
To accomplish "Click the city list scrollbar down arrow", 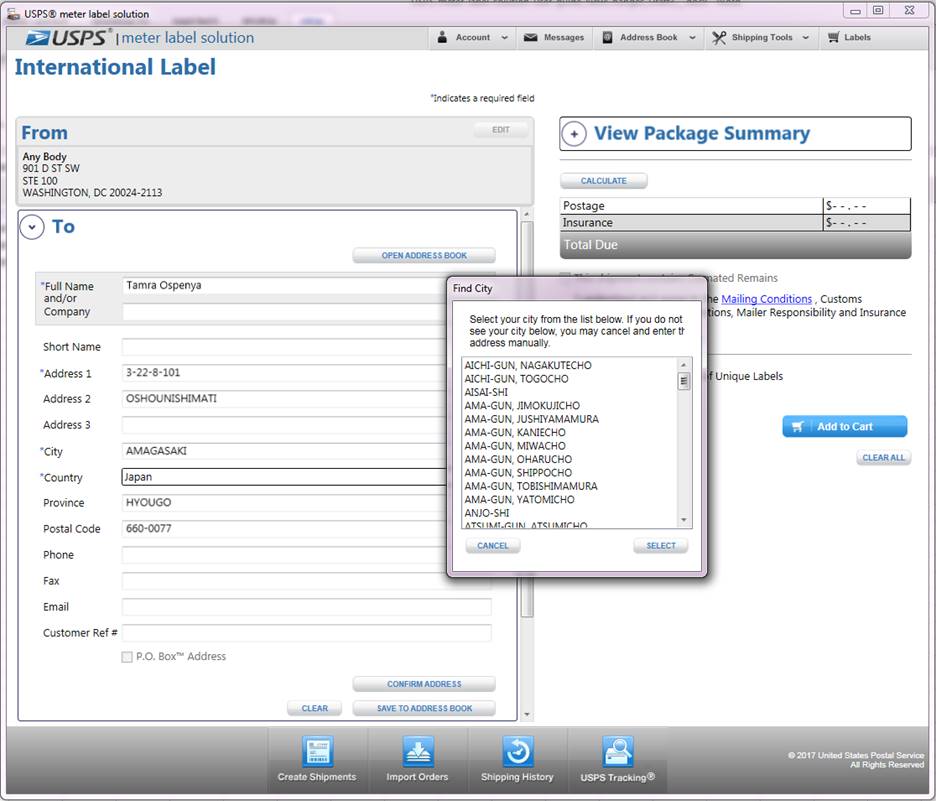I will click(684, 520).
